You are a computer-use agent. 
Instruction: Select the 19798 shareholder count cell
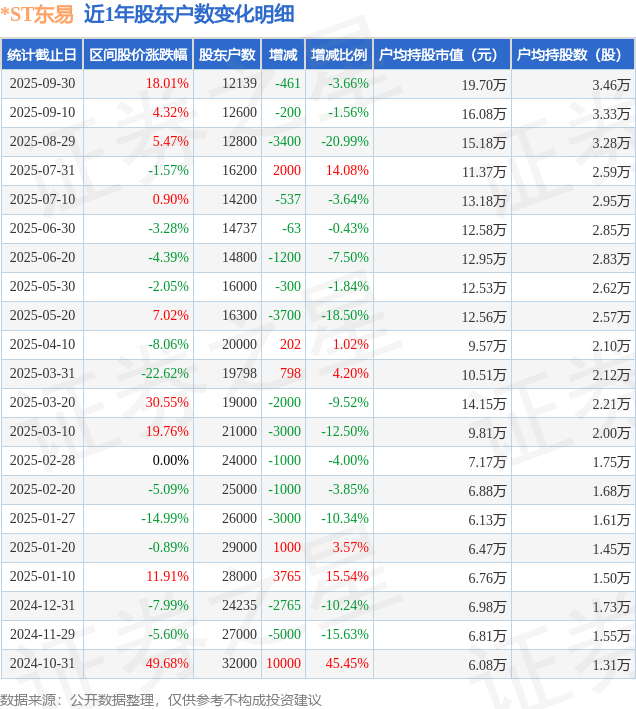(239, 374)
